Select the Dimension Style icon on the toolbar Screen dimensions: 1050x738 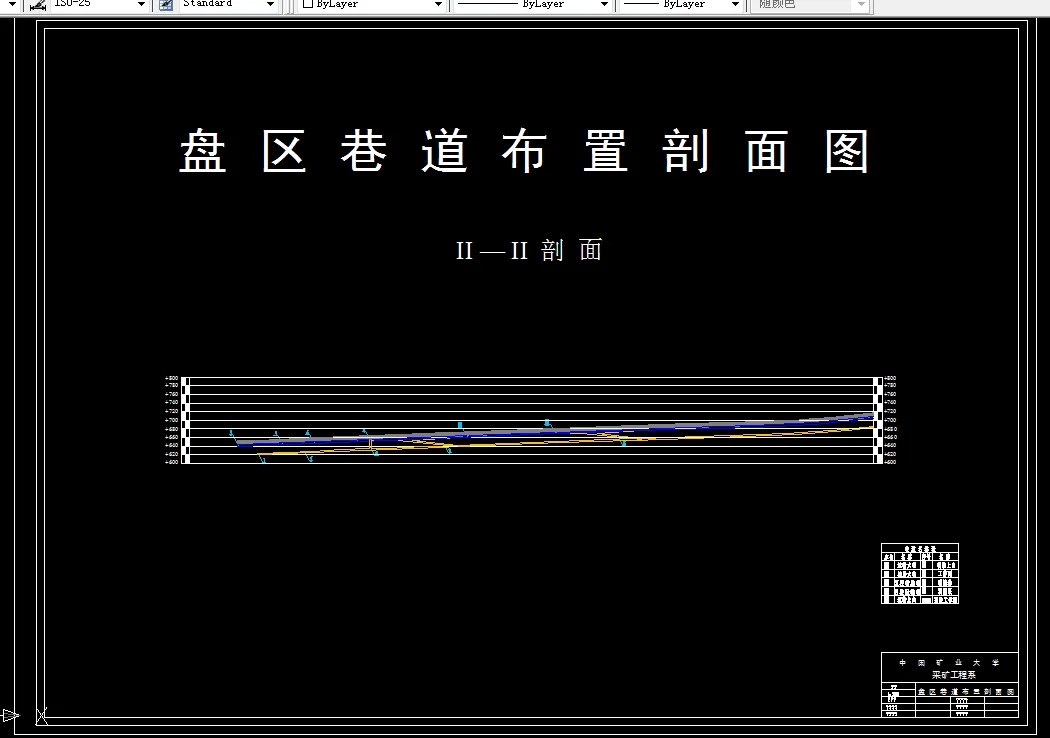pyautogui.click(x=37, y=5)
